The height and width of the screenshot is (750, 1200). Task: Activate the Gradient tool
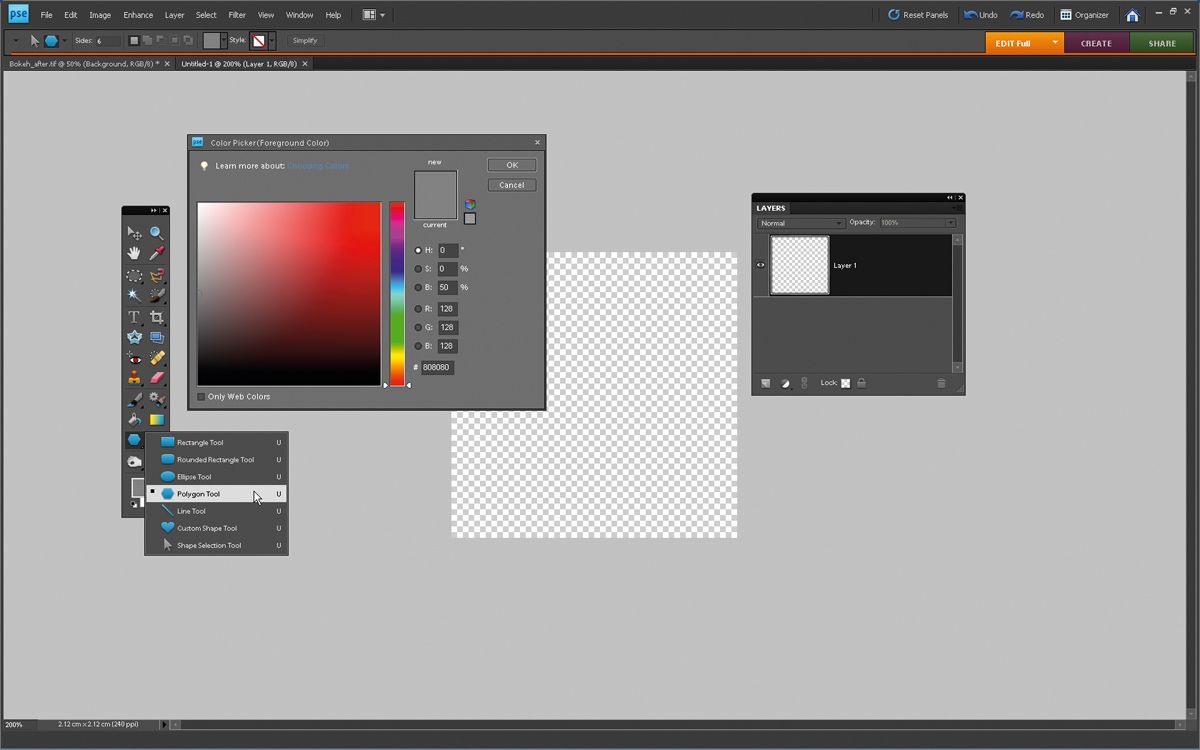point(157,420)
